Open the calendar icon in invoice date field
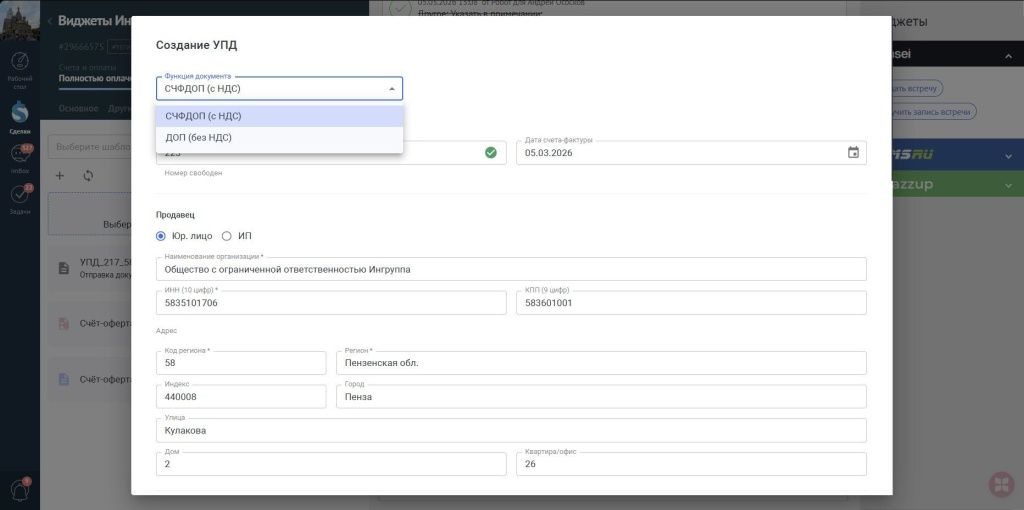This screenshot has height=510, width=1024. (x=853, y=153)
